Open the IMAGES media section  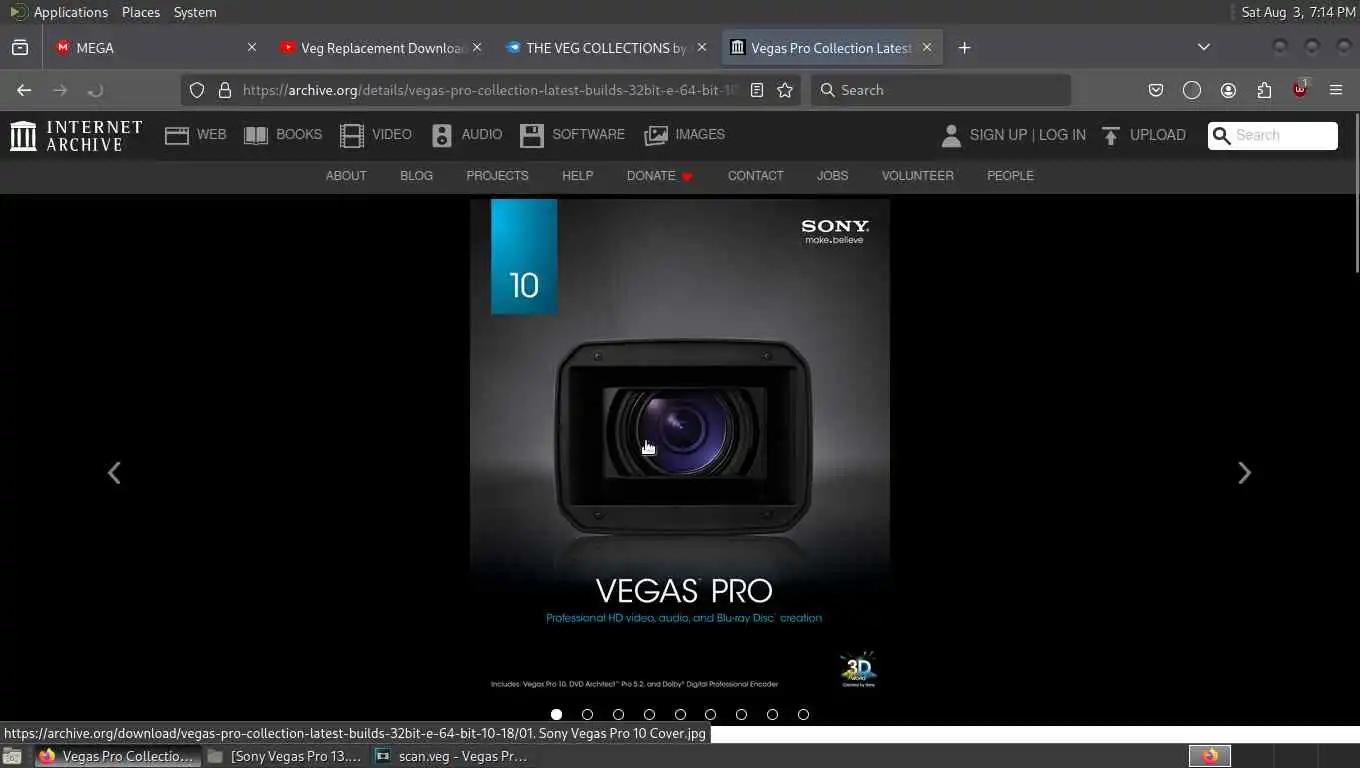tap(685, 135)
